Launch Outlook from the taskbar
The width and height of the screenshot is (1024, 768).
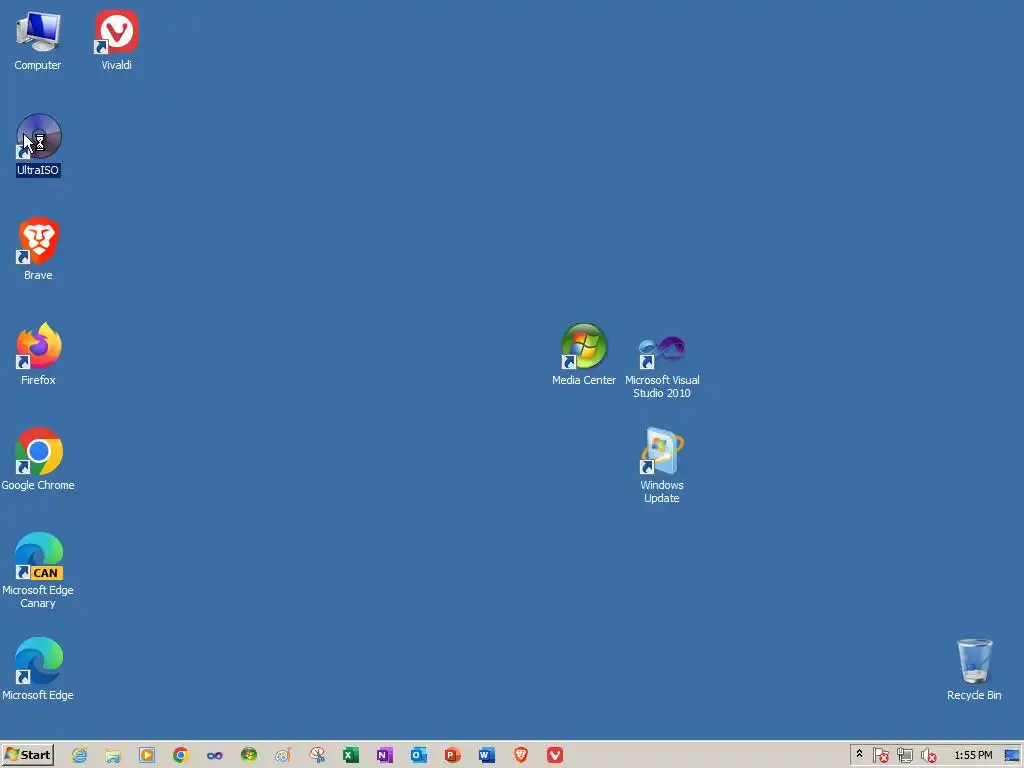pyautogui.click(x=419, y=756)
